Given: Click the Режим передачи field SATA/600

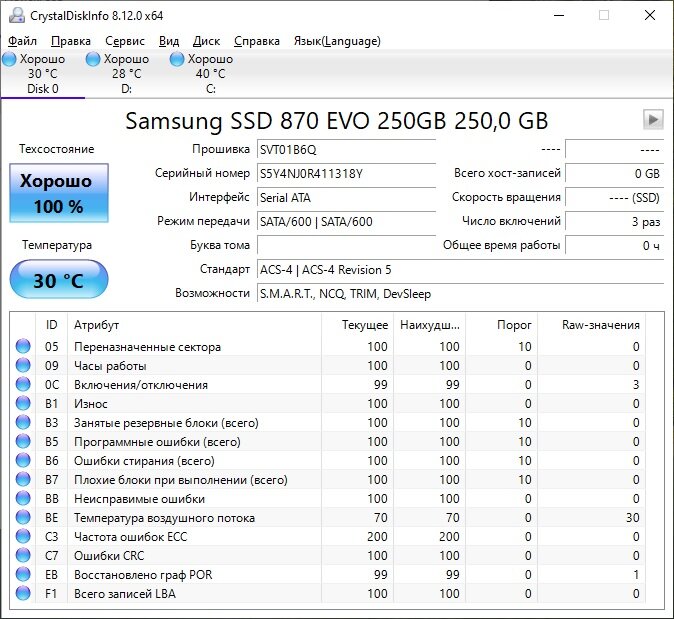Looking at the screenshot, I should (346, 222).
